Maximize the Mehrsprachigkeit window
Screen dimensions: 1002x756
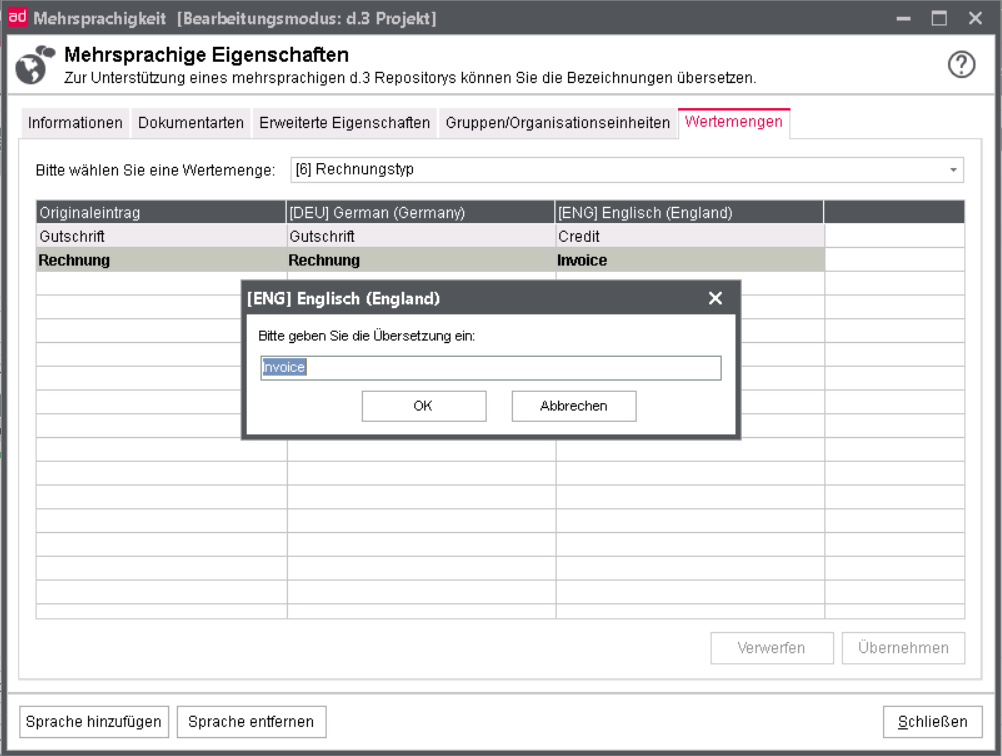[939, 19]
